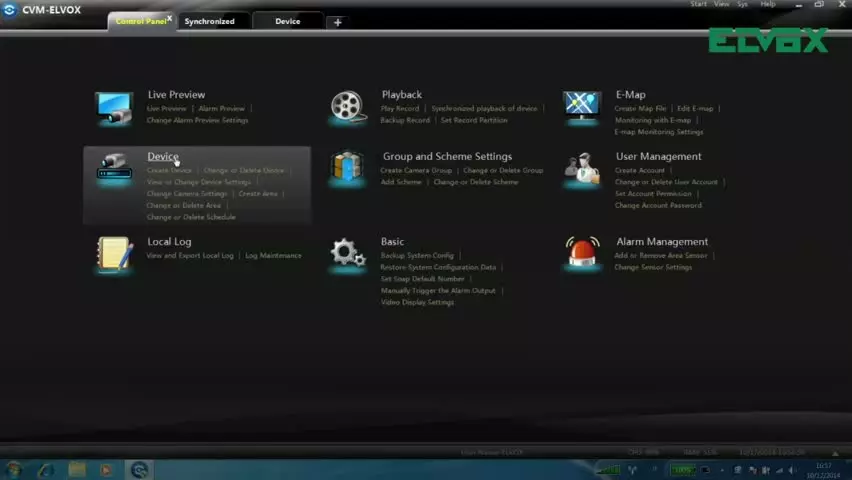Open Add or Remove Area Sensor link
Viewport: 852px width, 480px height.
coord(661,255)
